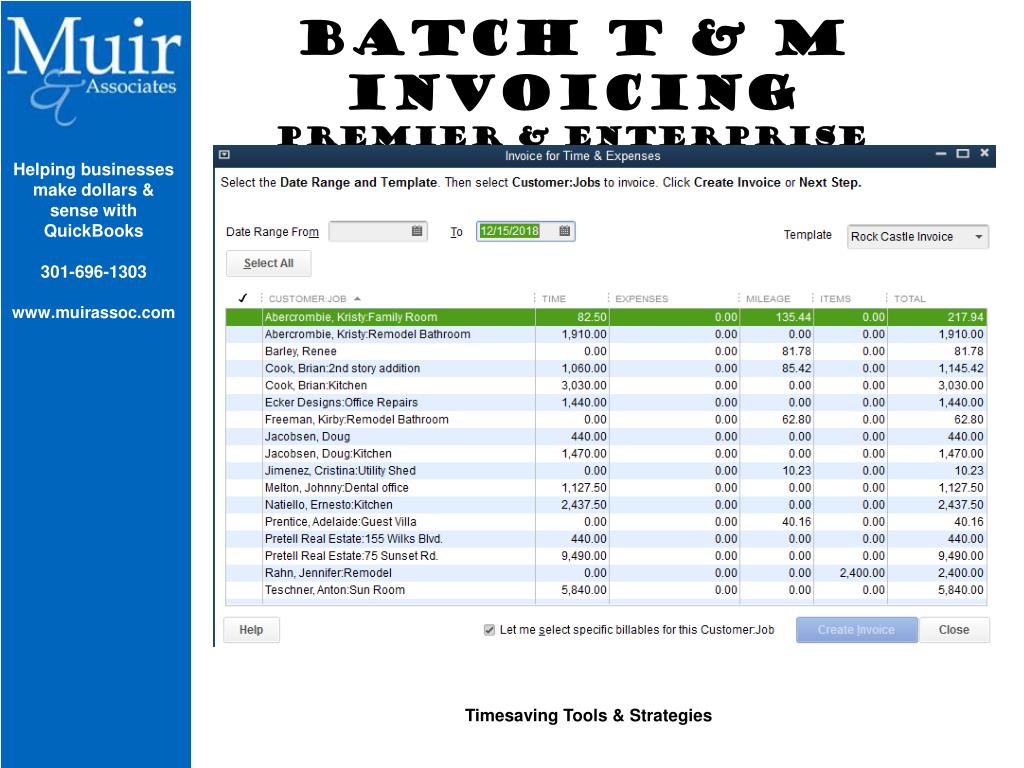
Task: Sort by the TIME column header
Action: (x=554, y=298)
